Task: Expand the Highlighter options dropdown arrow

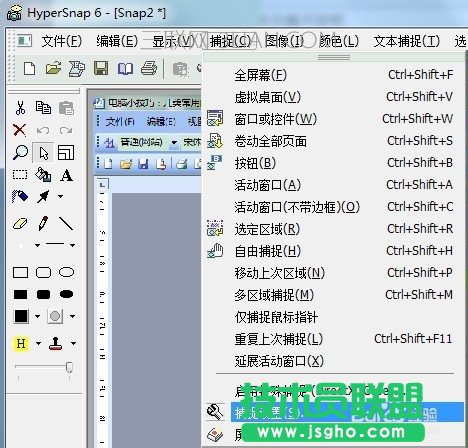Action: (x=38, y=343)
